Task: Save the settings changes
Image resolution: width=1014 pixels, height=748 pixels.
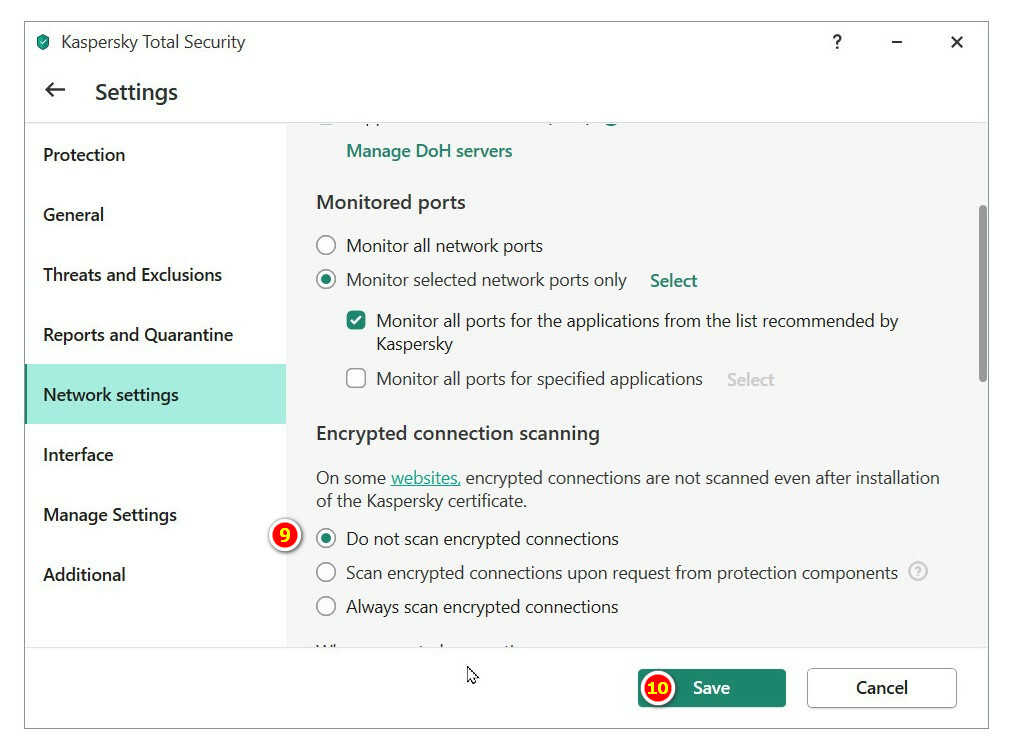Action: point(711,688)
